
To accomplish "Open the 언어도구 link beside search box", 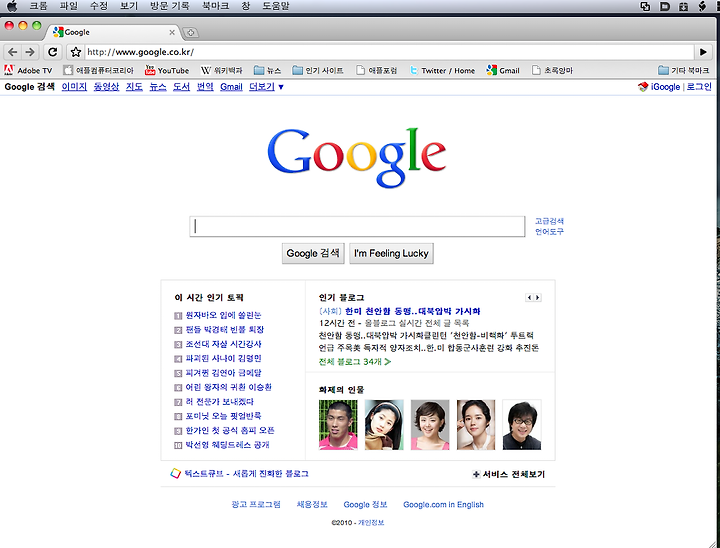I will click(x=549, y=232).
